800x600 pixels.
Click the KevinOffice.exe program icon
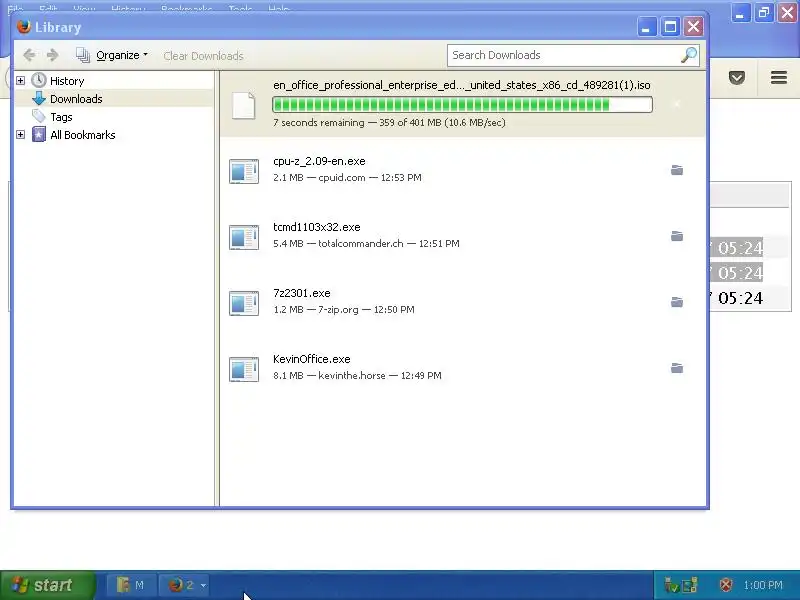pyautogui.click(x=244, y=369)
